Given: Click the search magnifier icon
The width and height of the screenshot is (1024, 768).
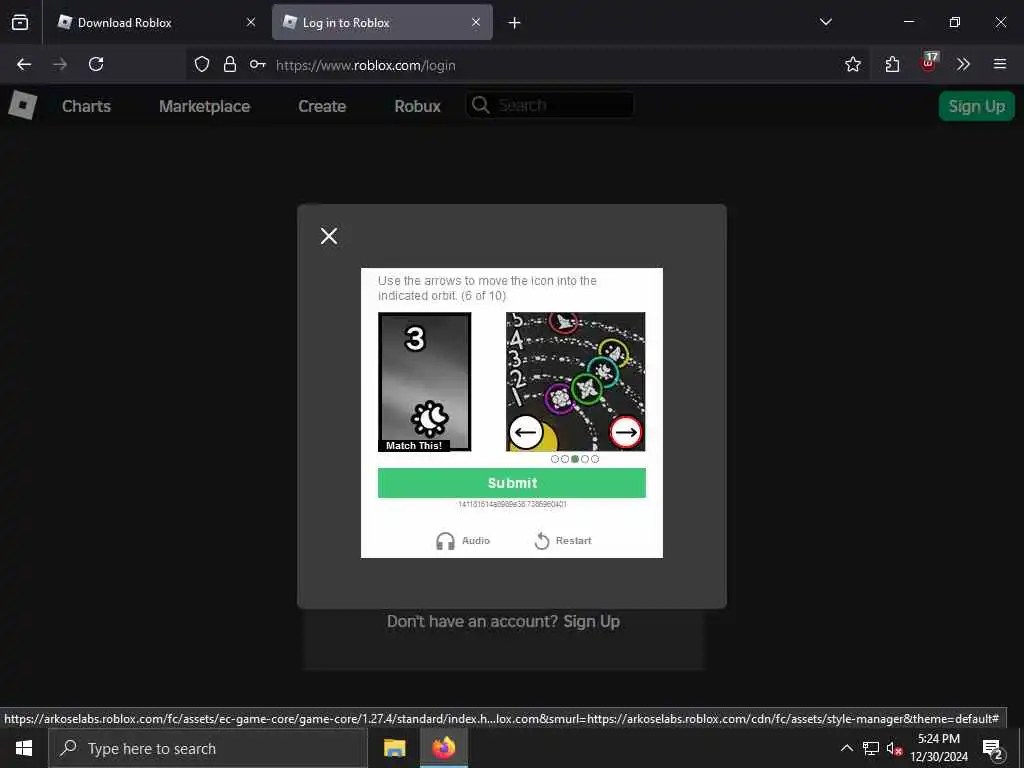Looking at the screenshot, I should (x=481, y=105).
